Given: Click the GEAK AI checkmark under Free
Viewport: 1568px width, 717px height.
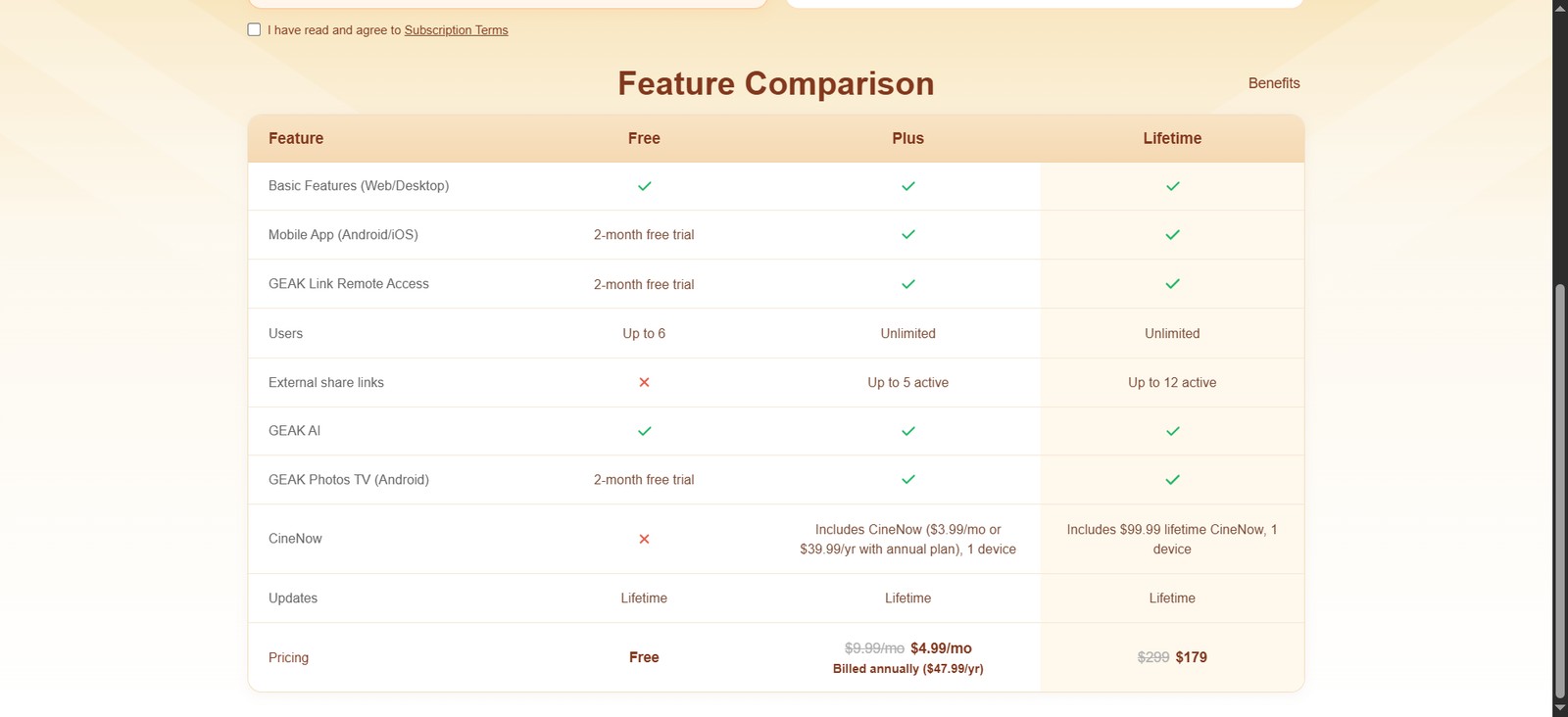Looking at the screenshot, I should pos(644,431).
